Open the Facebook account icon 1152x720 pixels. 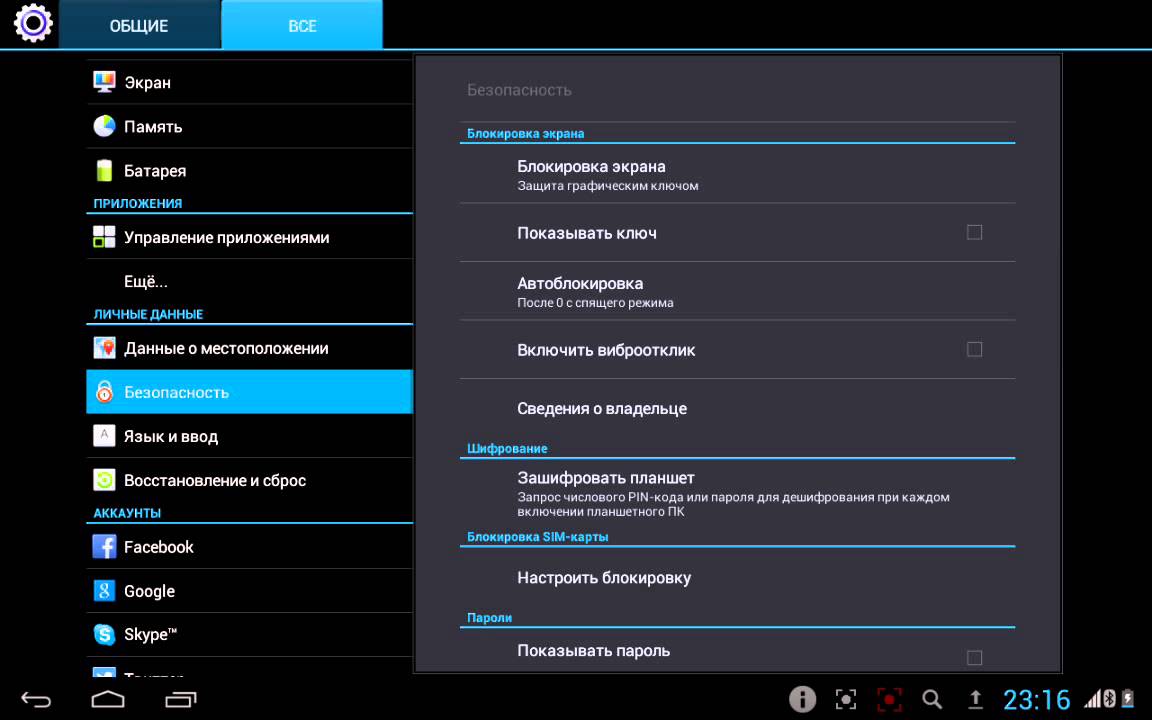[x=104, y=547]
